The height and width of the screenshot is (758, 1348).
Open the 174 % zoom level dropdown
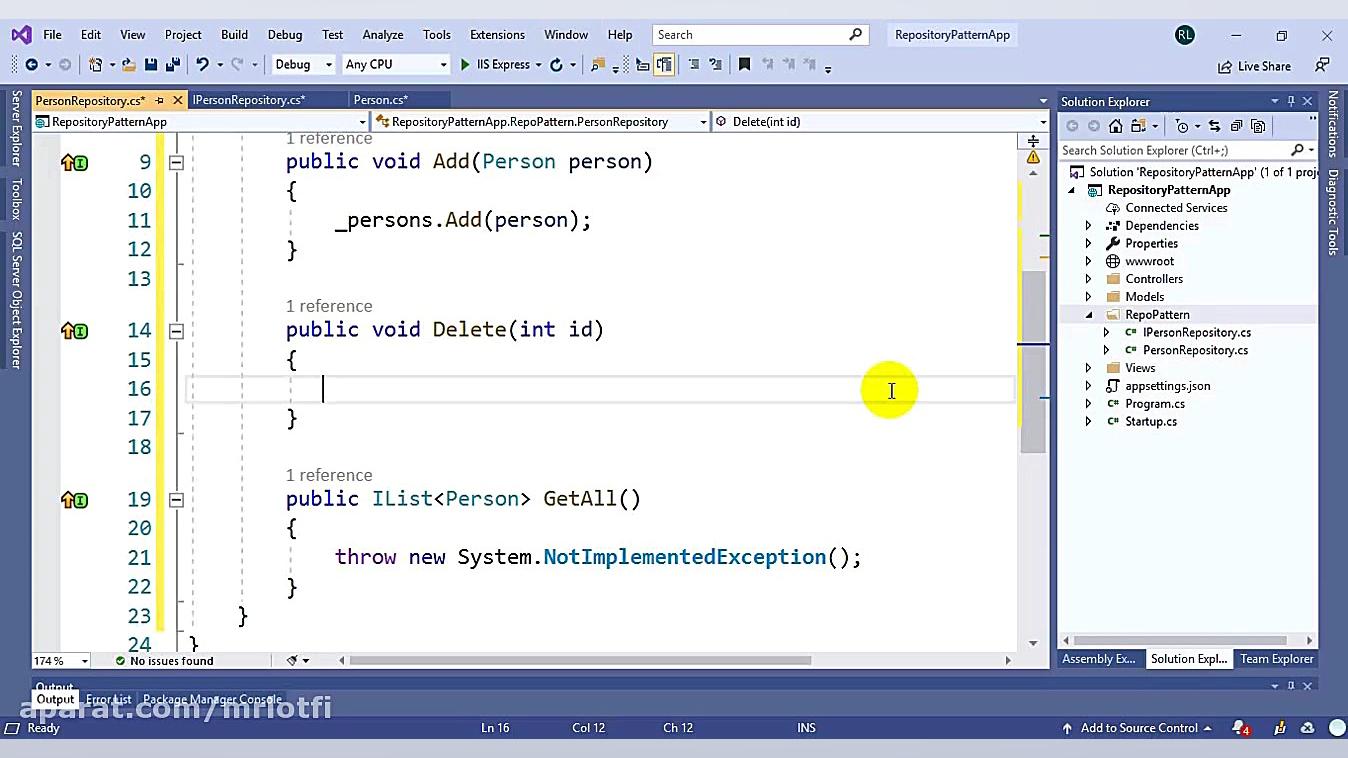tap(61, 661)
